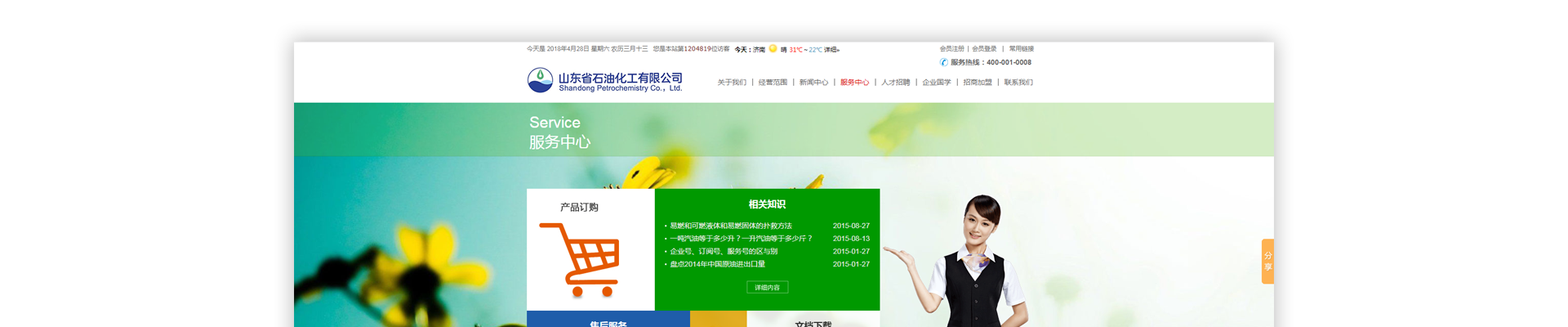The height and width of the screenshot is (327, 1568).
Task: Open the 关于我们 menu item
Action: (x=732, y=83)
